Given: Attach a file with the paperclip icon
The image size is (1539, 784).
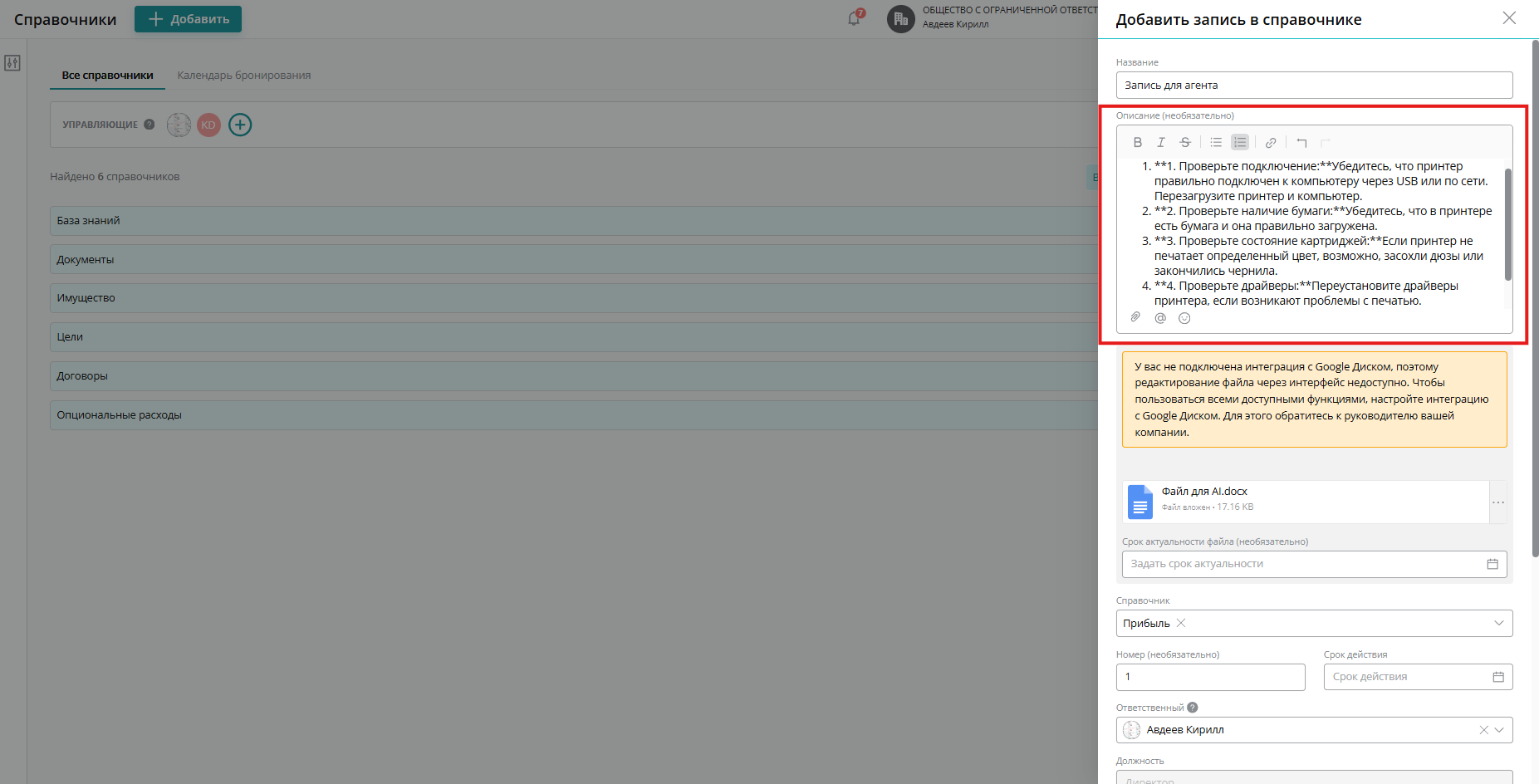Looking at the screenshot, I should tap(1135, 317).
